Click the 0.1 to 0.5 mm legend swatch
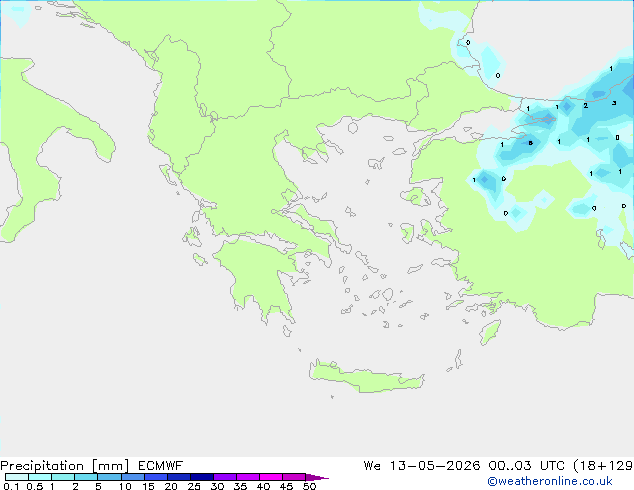Image resolution: width=634 pixels, height=490 pixels. point(17,477)
